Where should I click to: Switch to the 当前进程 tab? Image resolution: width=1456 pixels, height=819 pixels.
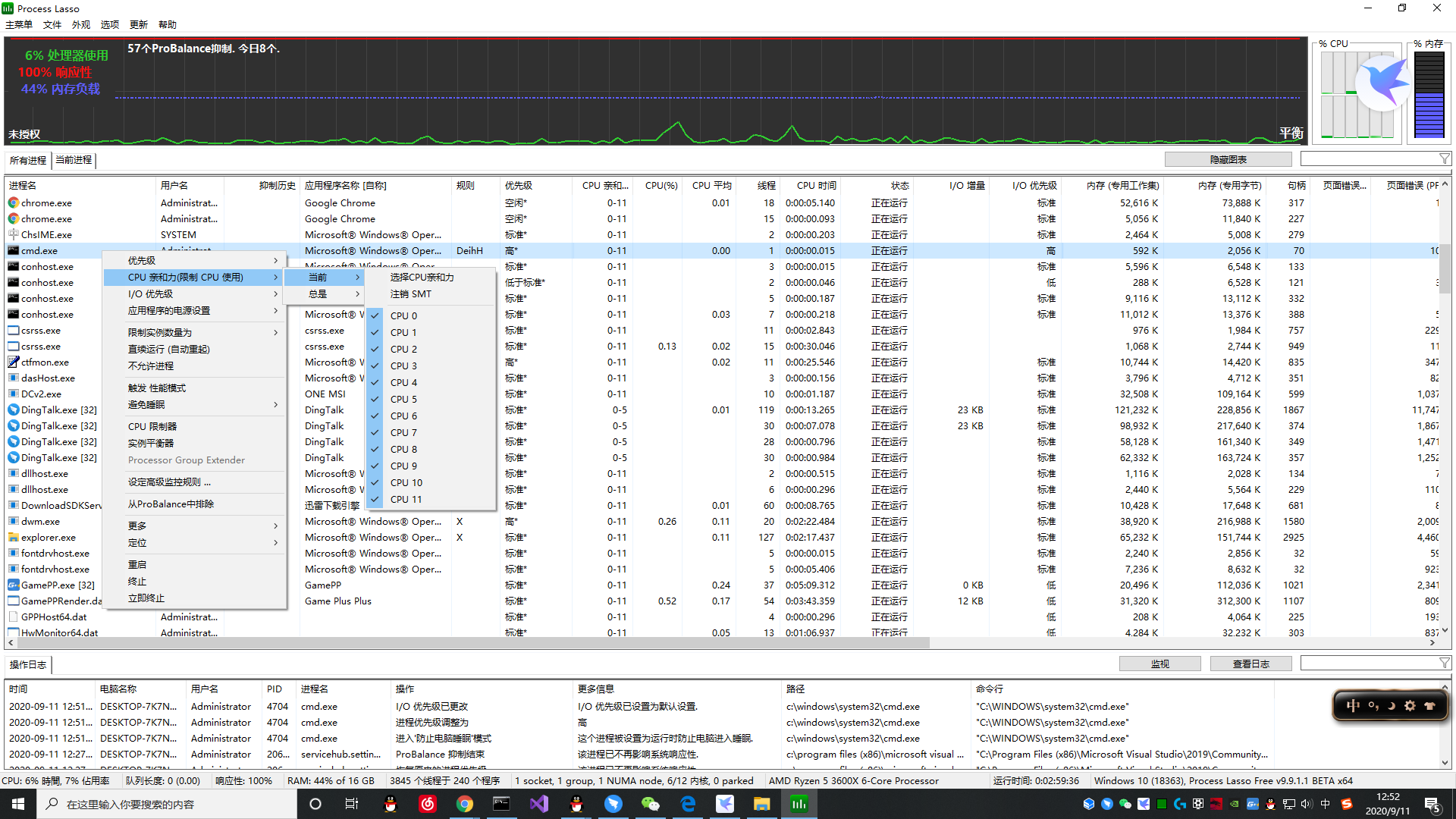click(x=74, y=159)
